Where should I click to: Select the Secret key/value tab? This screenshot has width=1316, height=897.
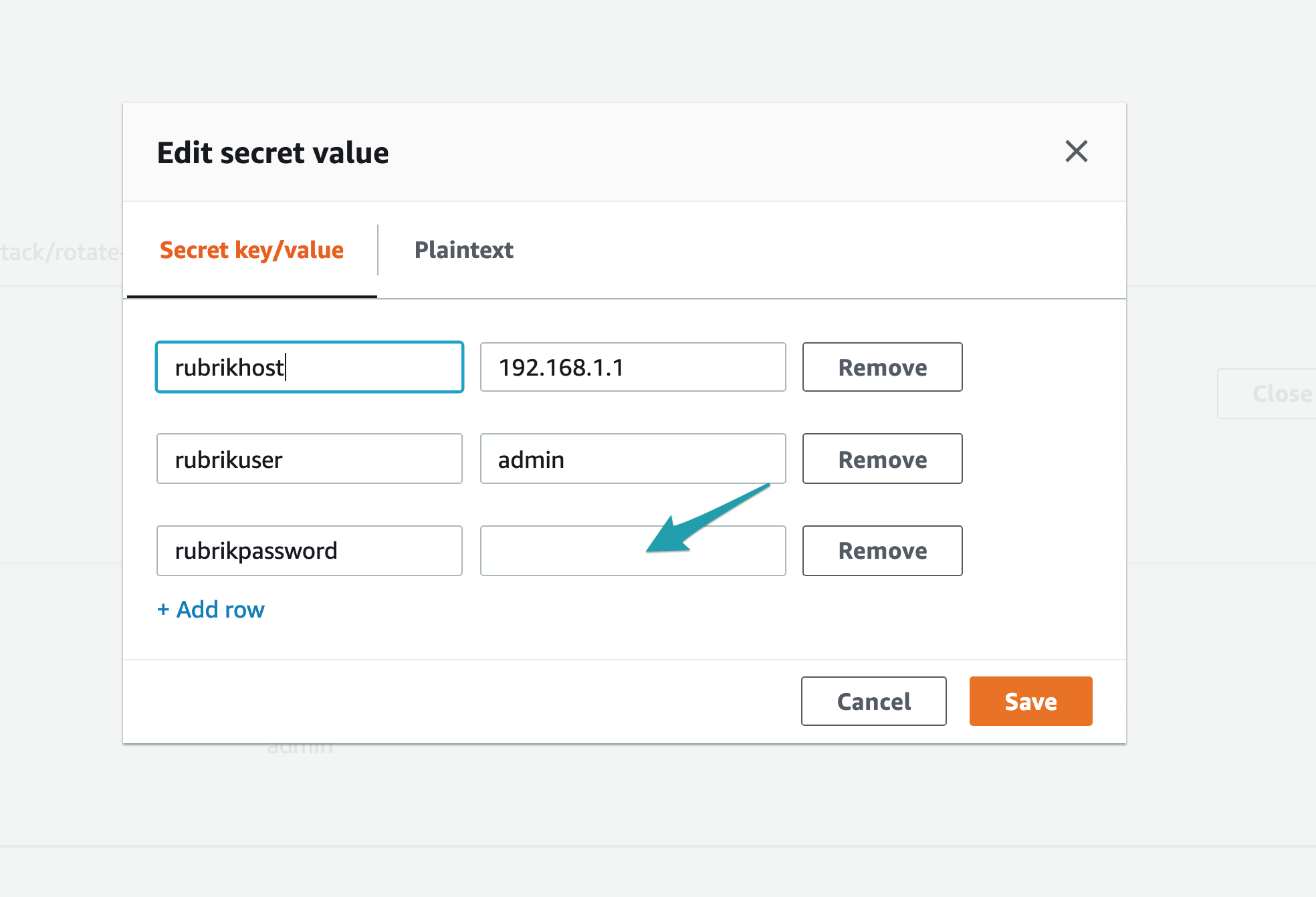click(x=251, y=250)
